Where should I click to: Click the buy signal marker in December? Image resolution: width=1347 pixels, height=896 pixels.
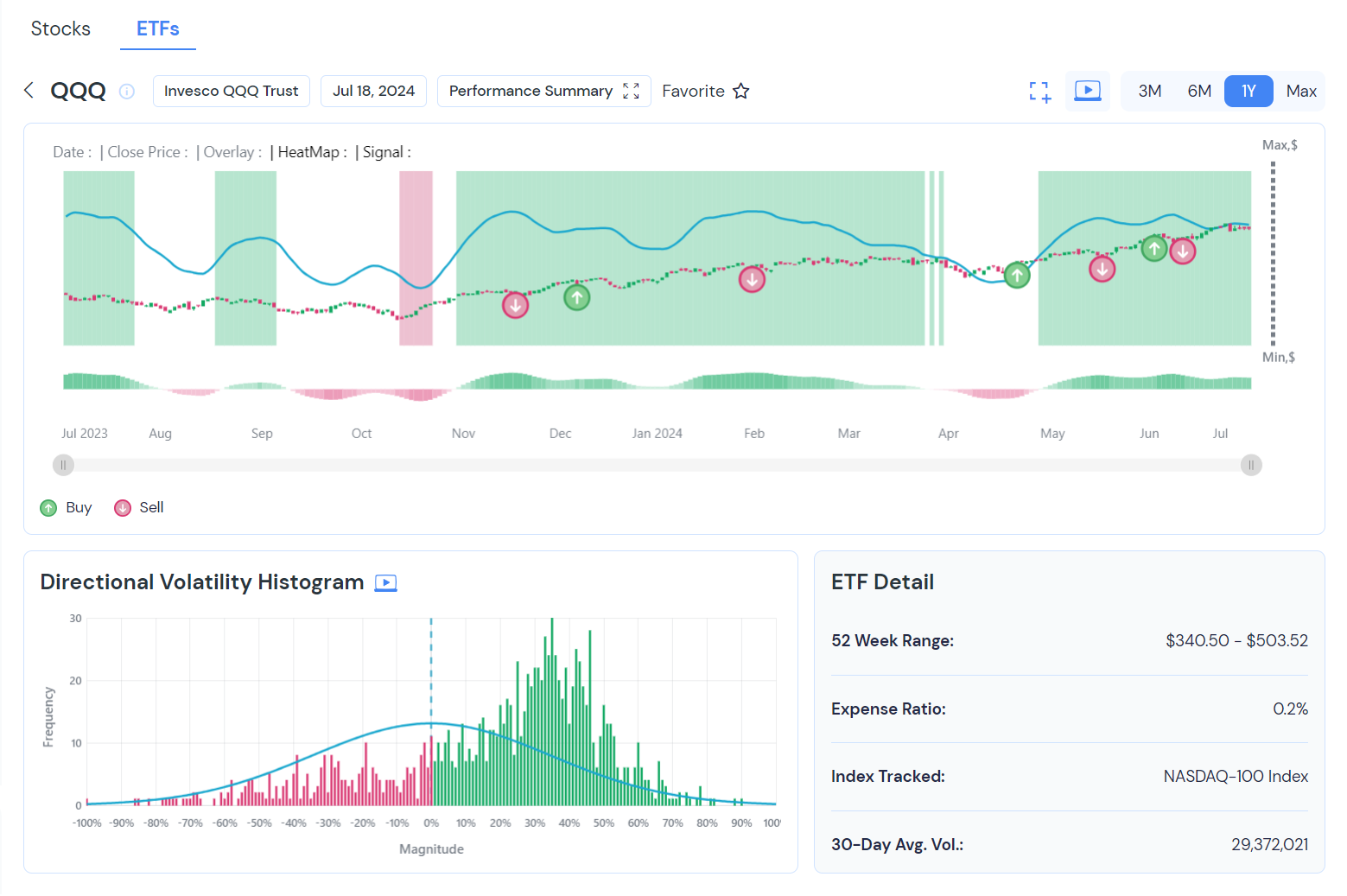[577, 297]
